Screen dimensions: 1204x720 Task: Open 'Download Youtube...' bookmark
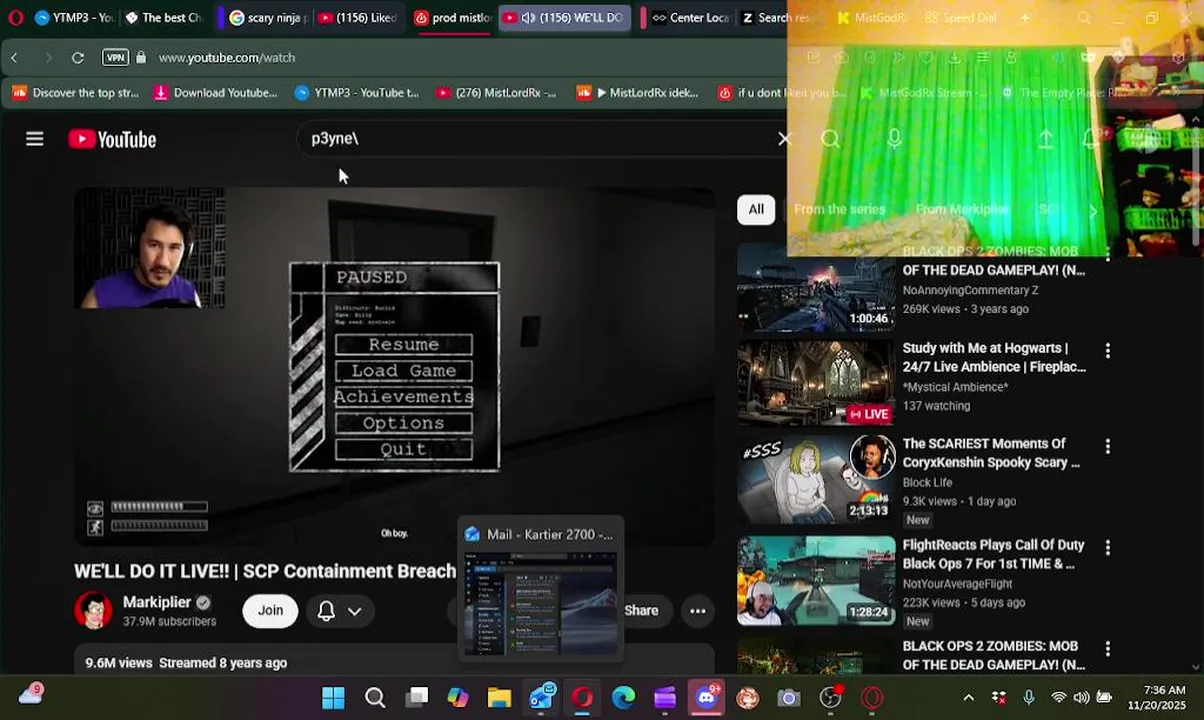pyautogui.click(x=215, y=93)
